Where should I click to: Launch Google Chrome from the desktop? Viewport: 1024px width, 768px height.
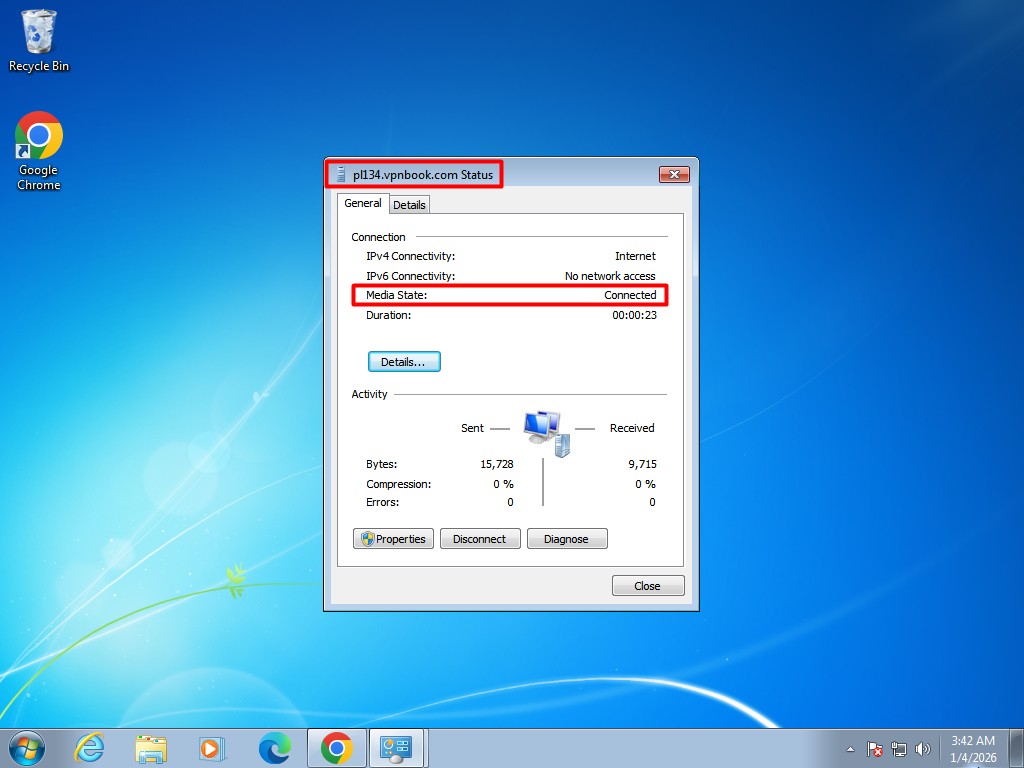click(x=38, y=135)
